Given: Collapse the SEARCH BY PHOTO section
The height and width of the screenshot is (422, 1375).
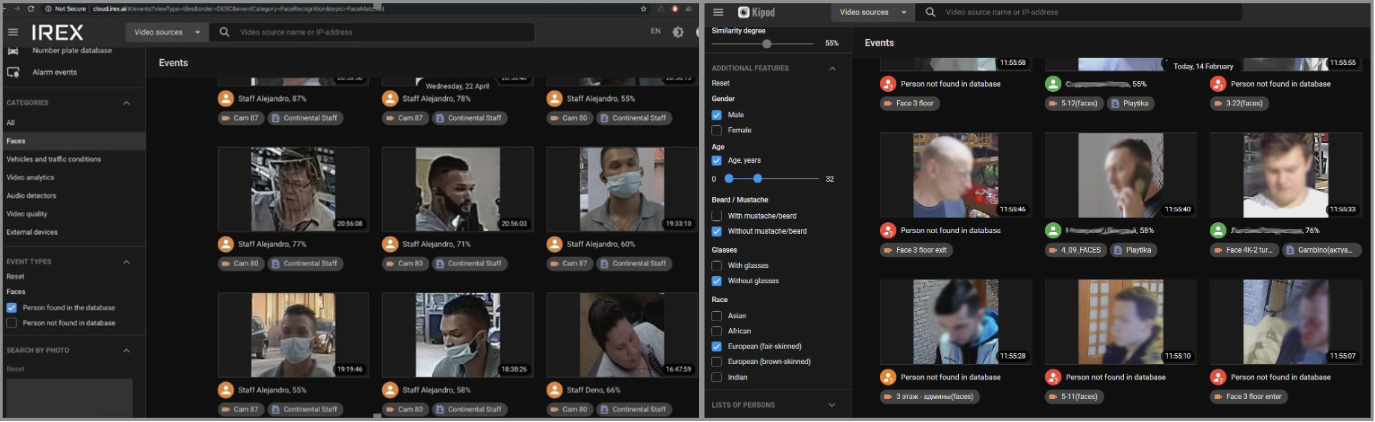Looking at the screenshot, I should click(x=127, y=351).
